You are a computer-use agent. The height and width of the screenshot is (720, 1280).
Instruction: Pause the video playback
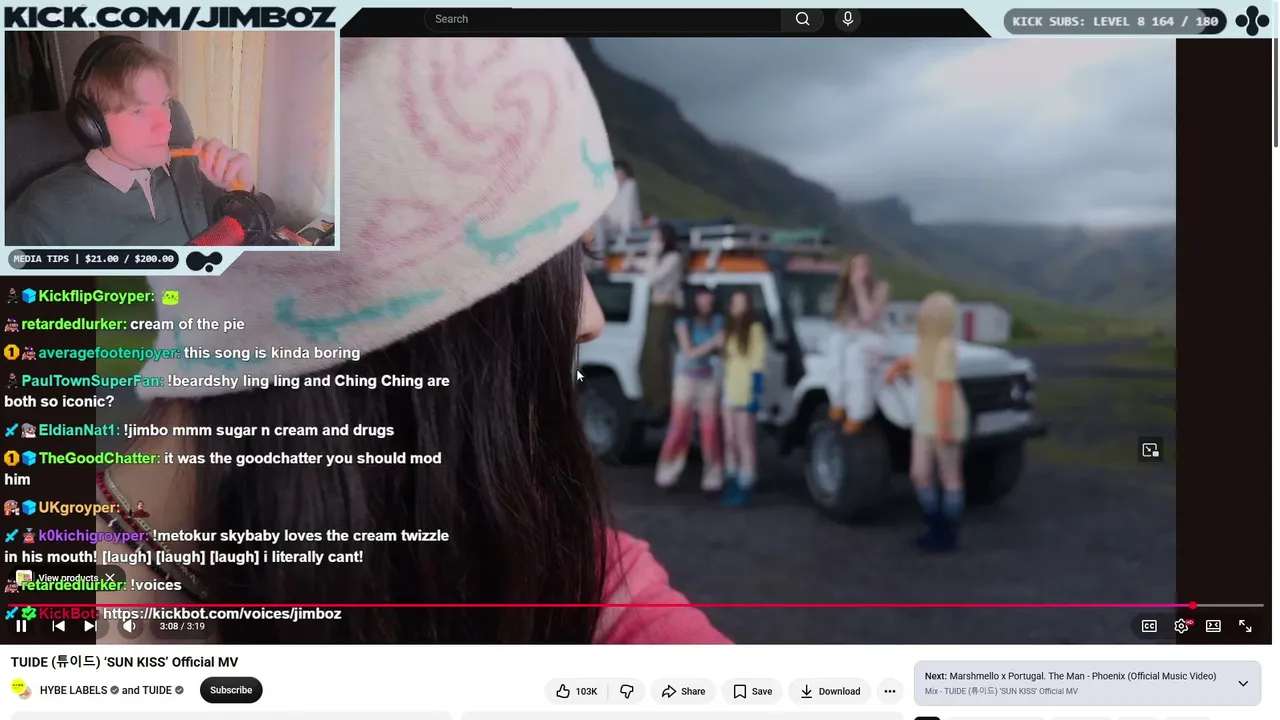(21, 626)
